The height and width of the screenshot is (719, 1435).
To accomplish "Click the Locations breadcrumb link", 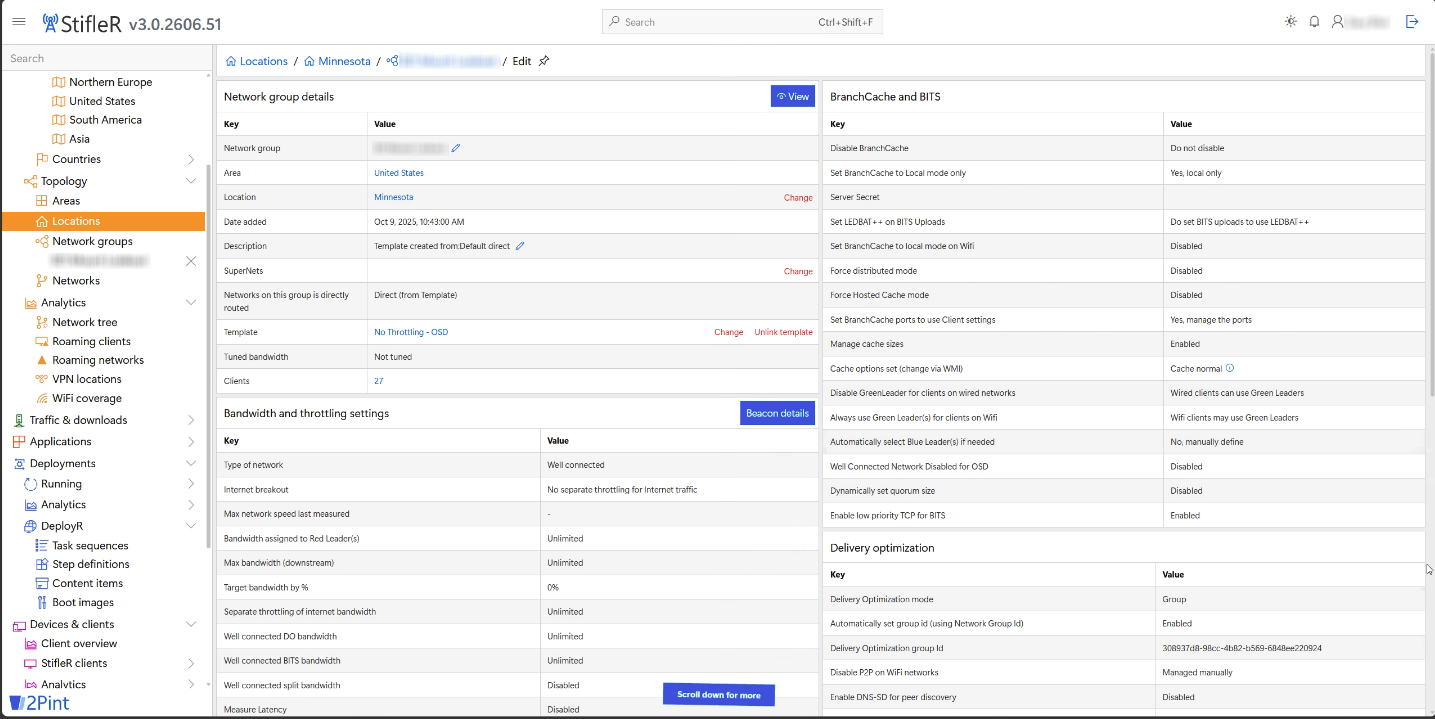I will 264,61.
